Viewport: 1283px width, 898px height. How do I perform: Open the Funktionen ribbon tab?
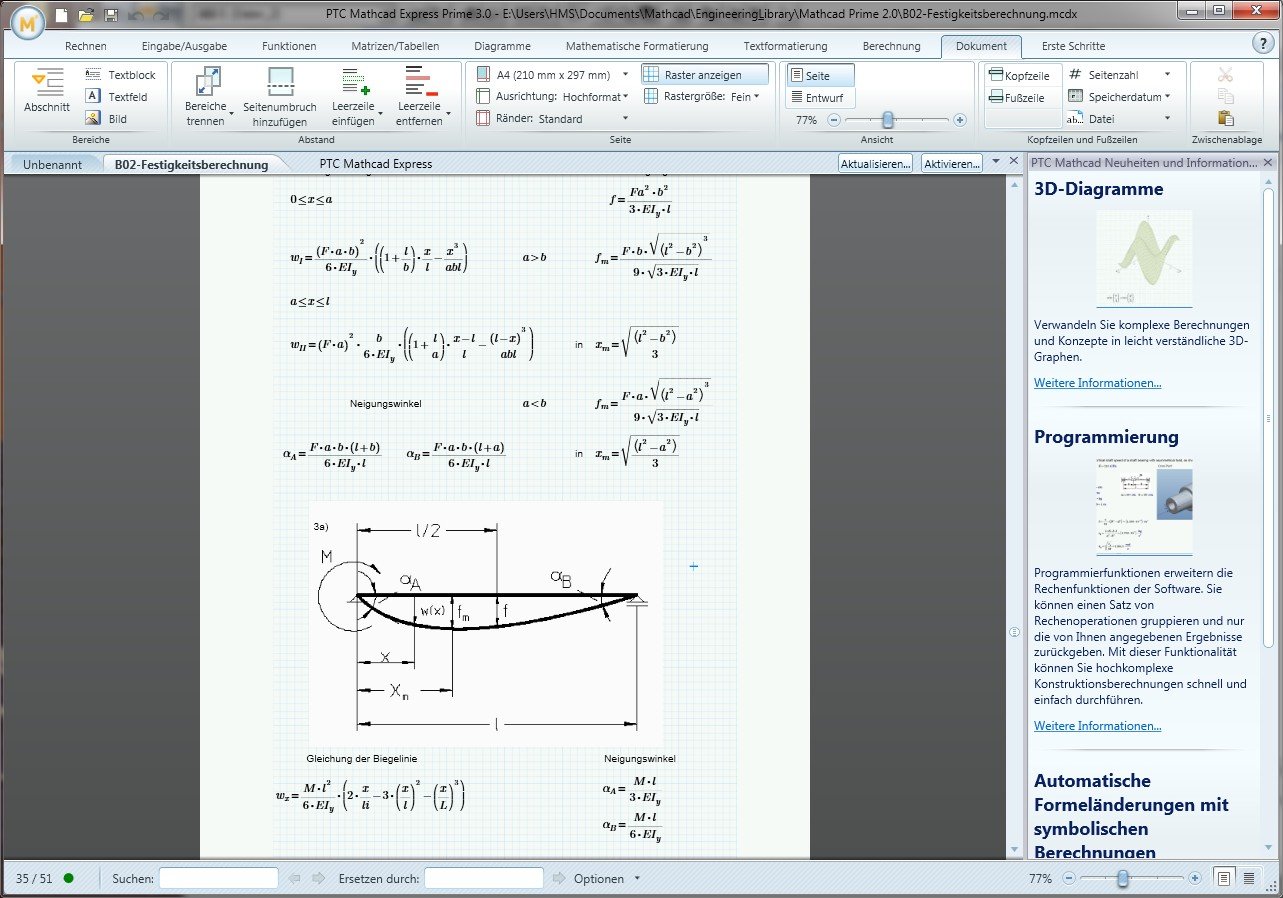[x=289, y=46]
